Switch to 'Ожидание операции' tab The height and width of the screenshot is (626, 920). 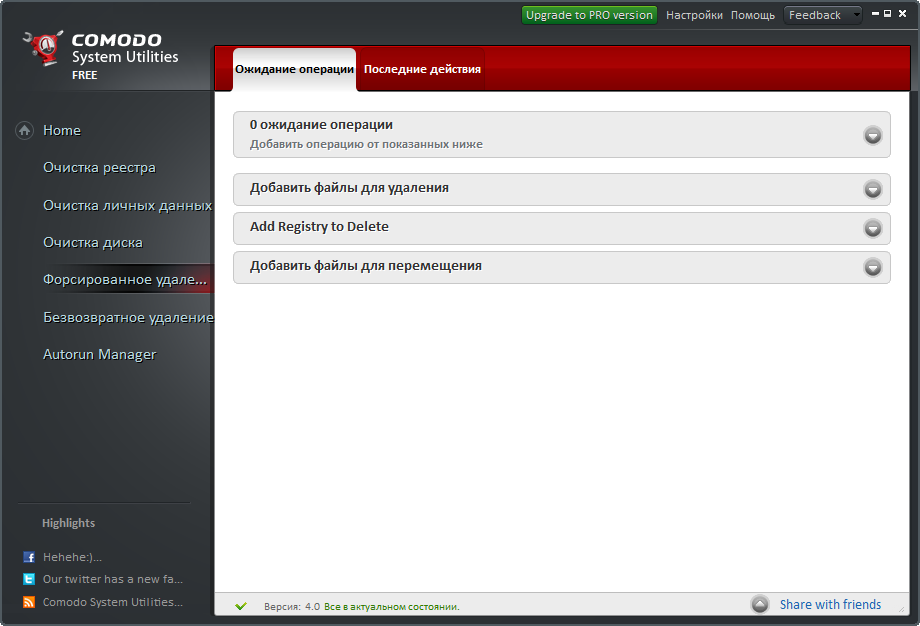coord(295,69)
